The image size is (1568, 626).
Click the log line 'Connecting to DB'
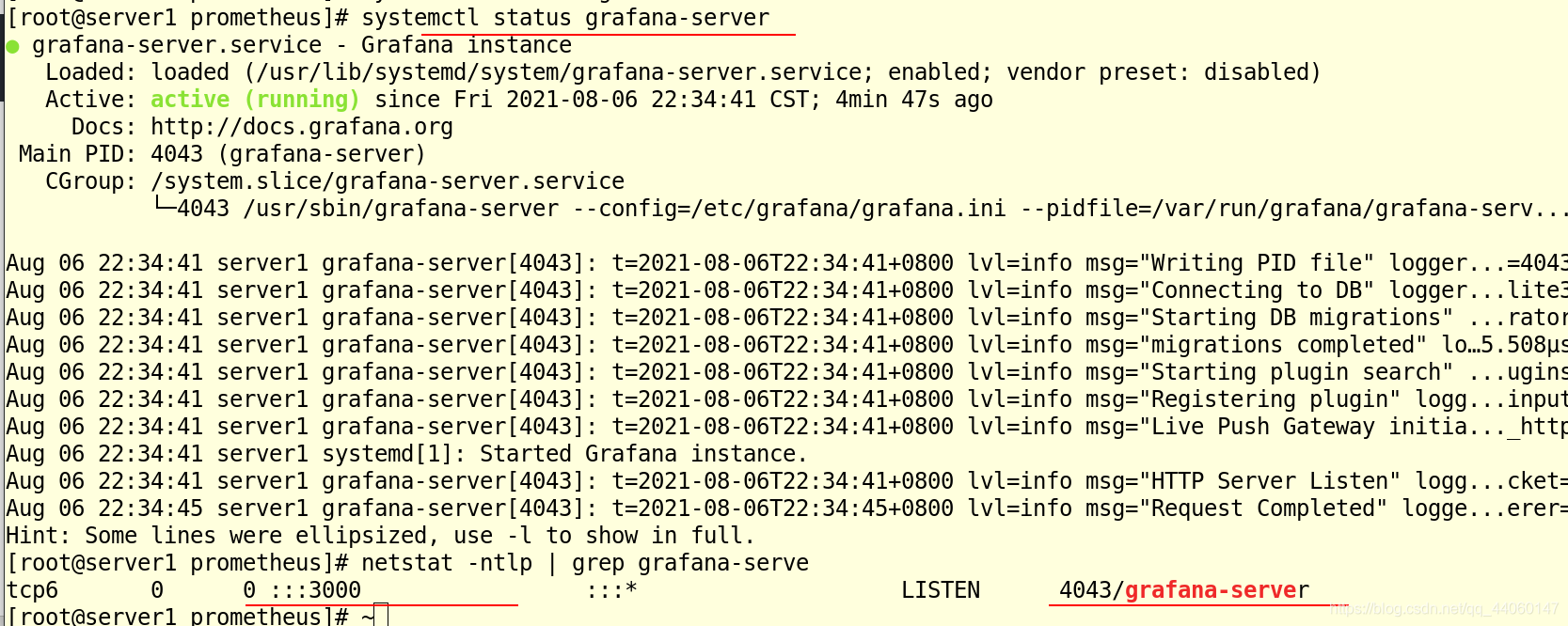coord(786,290)
